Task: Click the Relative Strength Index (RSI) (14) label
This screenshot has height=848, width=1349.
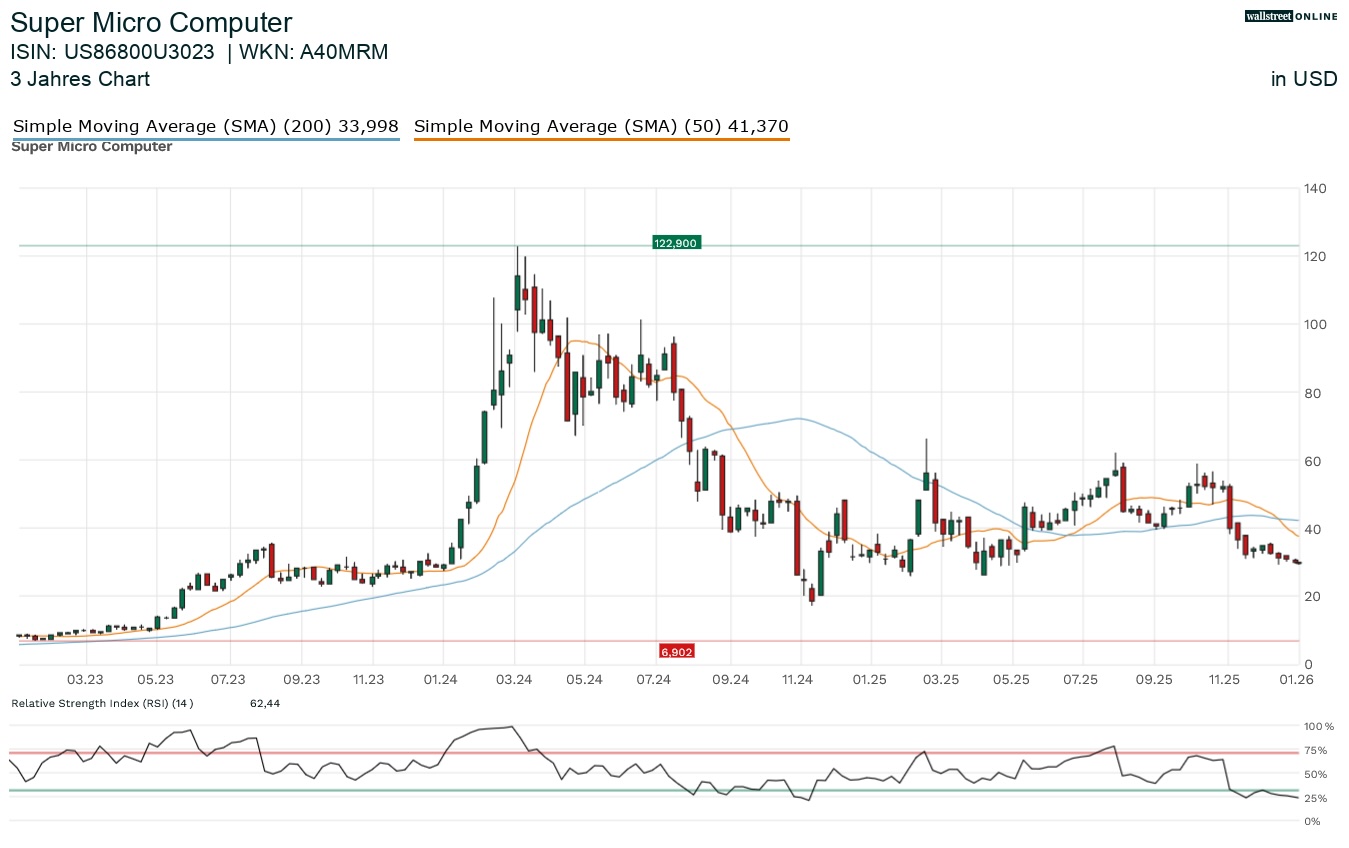Action: coord(102,703)
